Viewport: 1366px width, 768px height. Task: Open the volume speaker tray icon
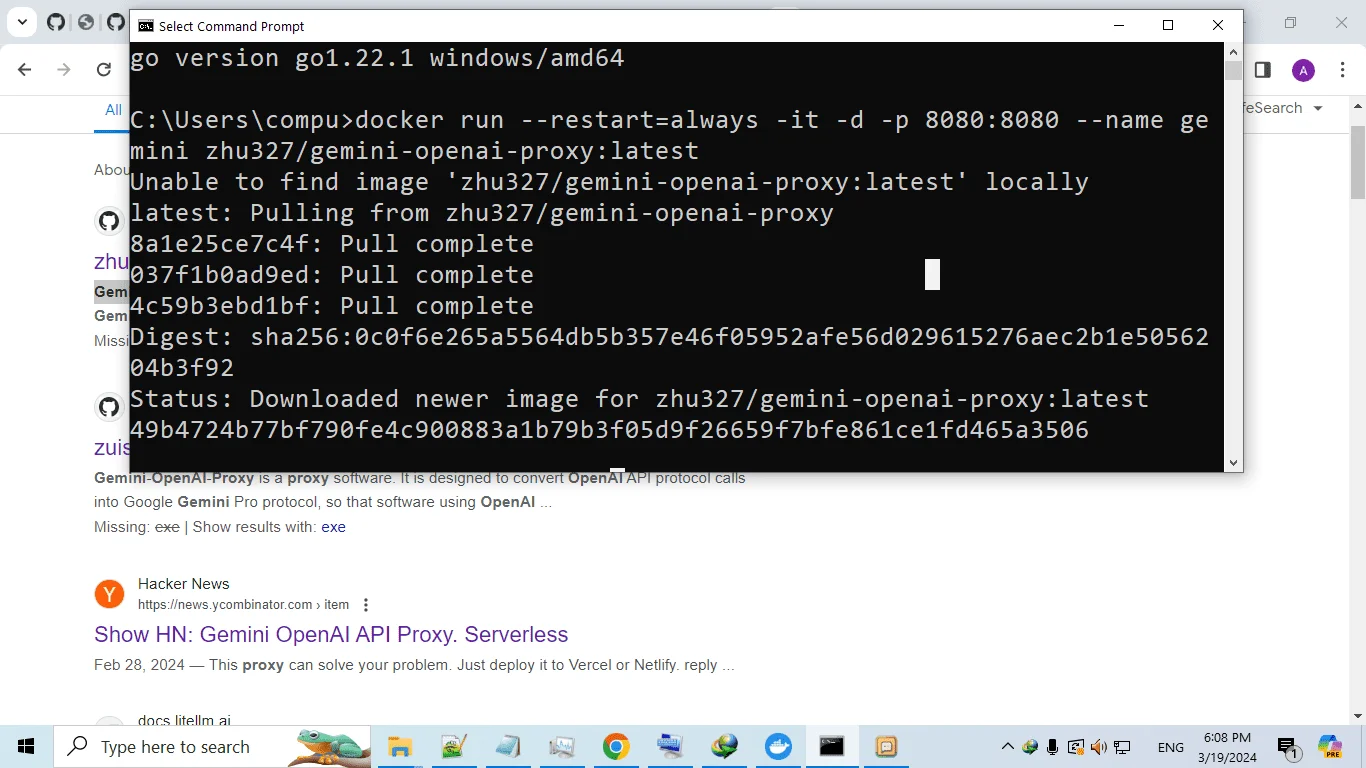(1099, 747)
